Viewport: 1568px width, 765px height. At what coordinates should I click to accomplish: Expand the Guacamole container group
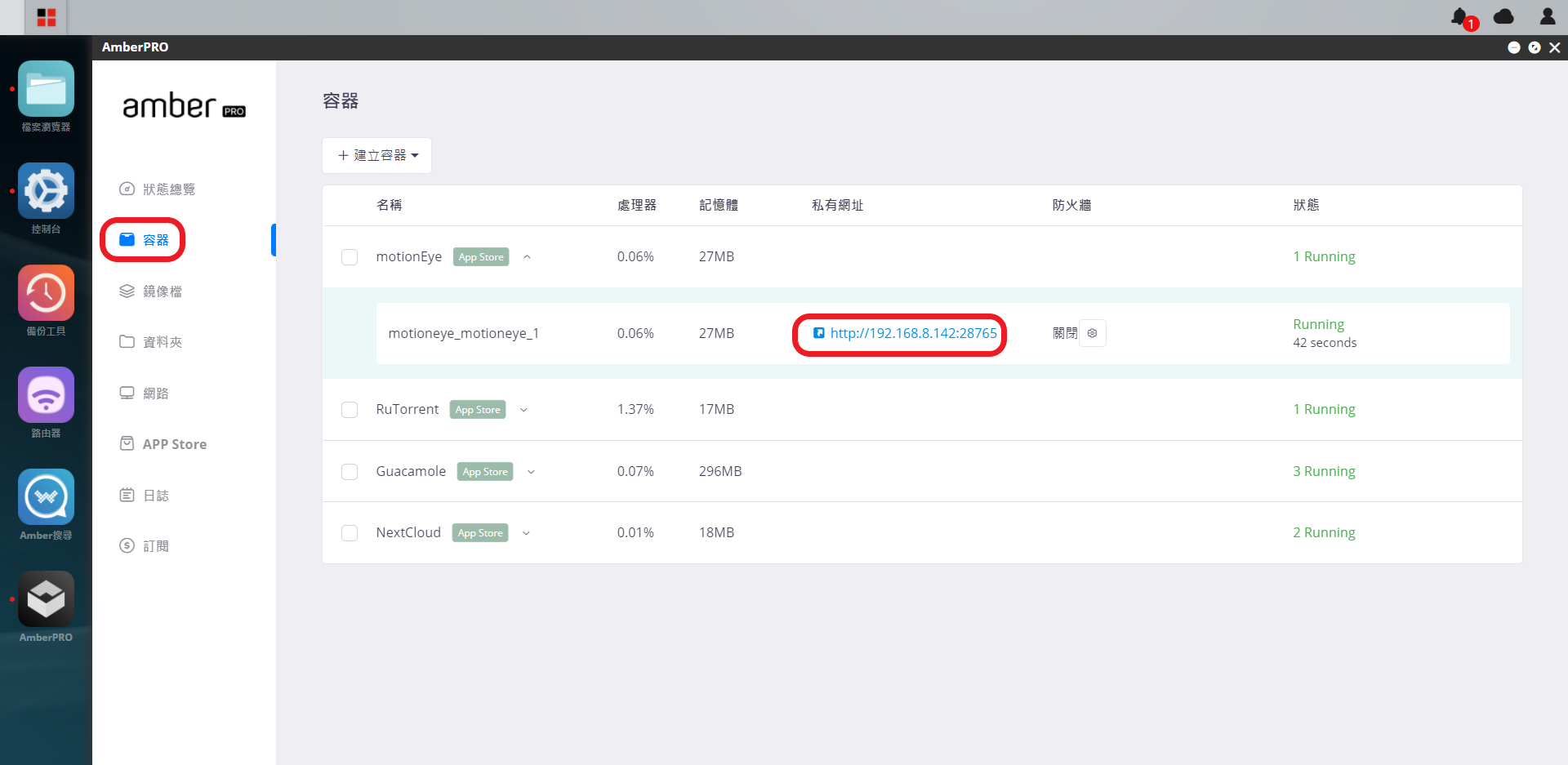pyautogui.click(x=531, y=472)
